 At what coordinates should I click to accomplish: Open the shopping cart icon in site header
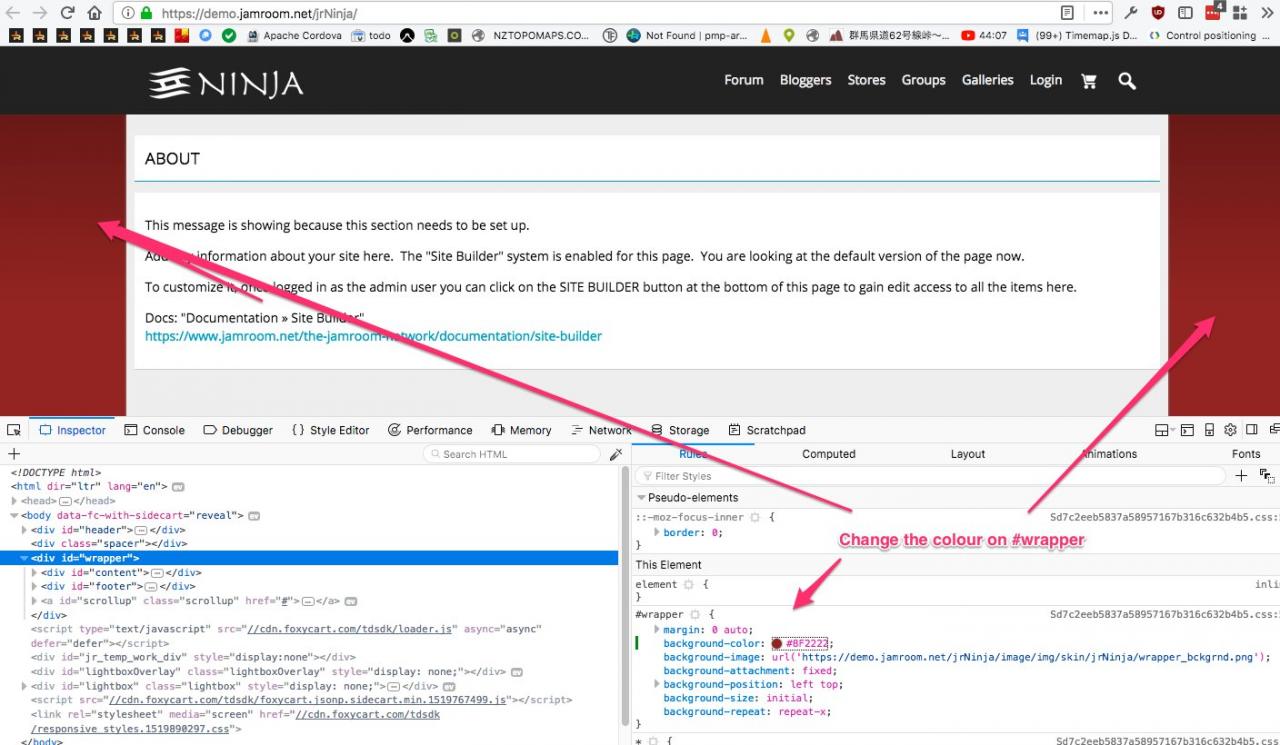coord(1089,81)
